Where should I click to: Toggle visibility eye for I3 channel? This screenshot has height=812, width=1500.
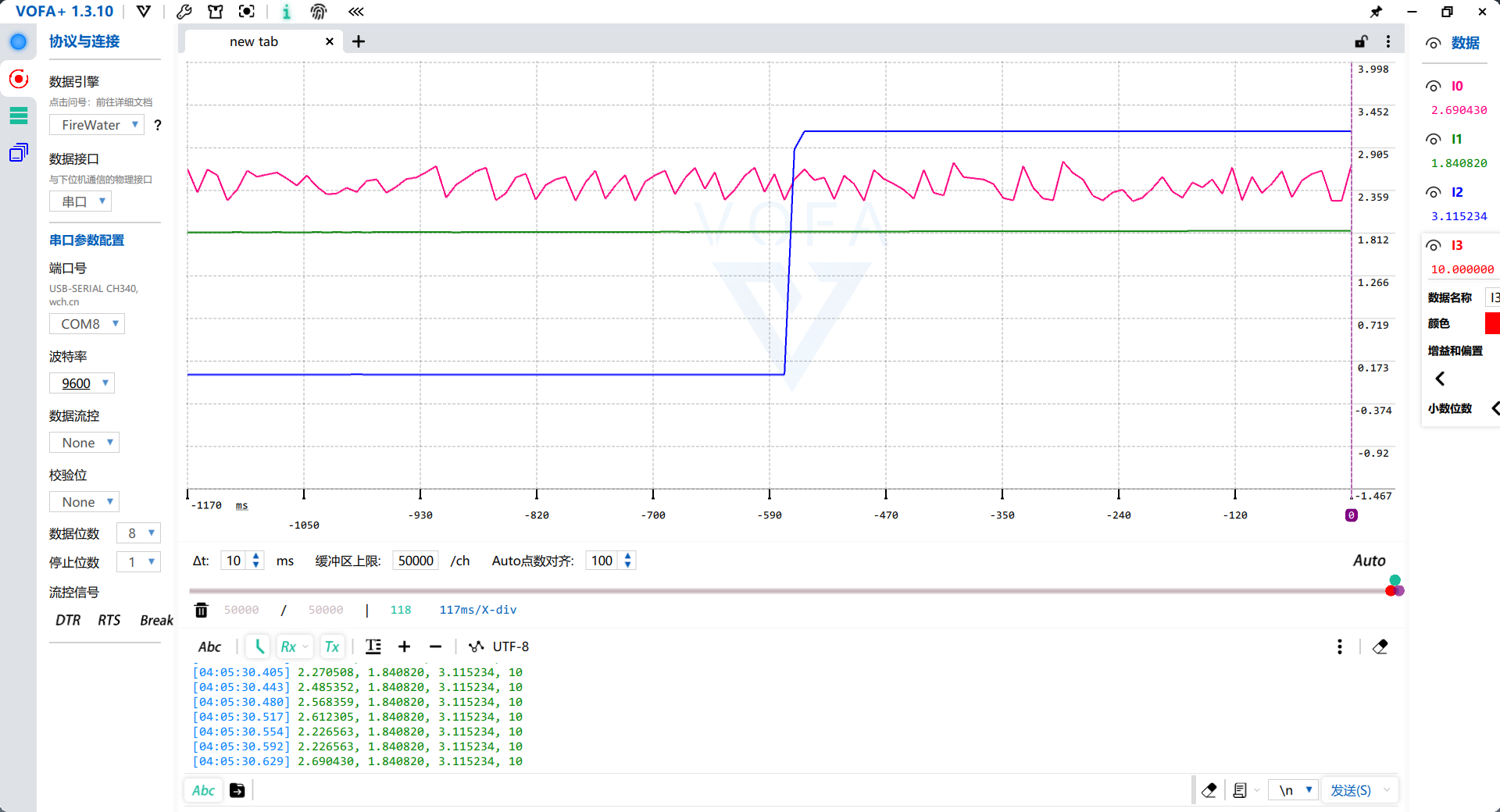point(1433,245)
